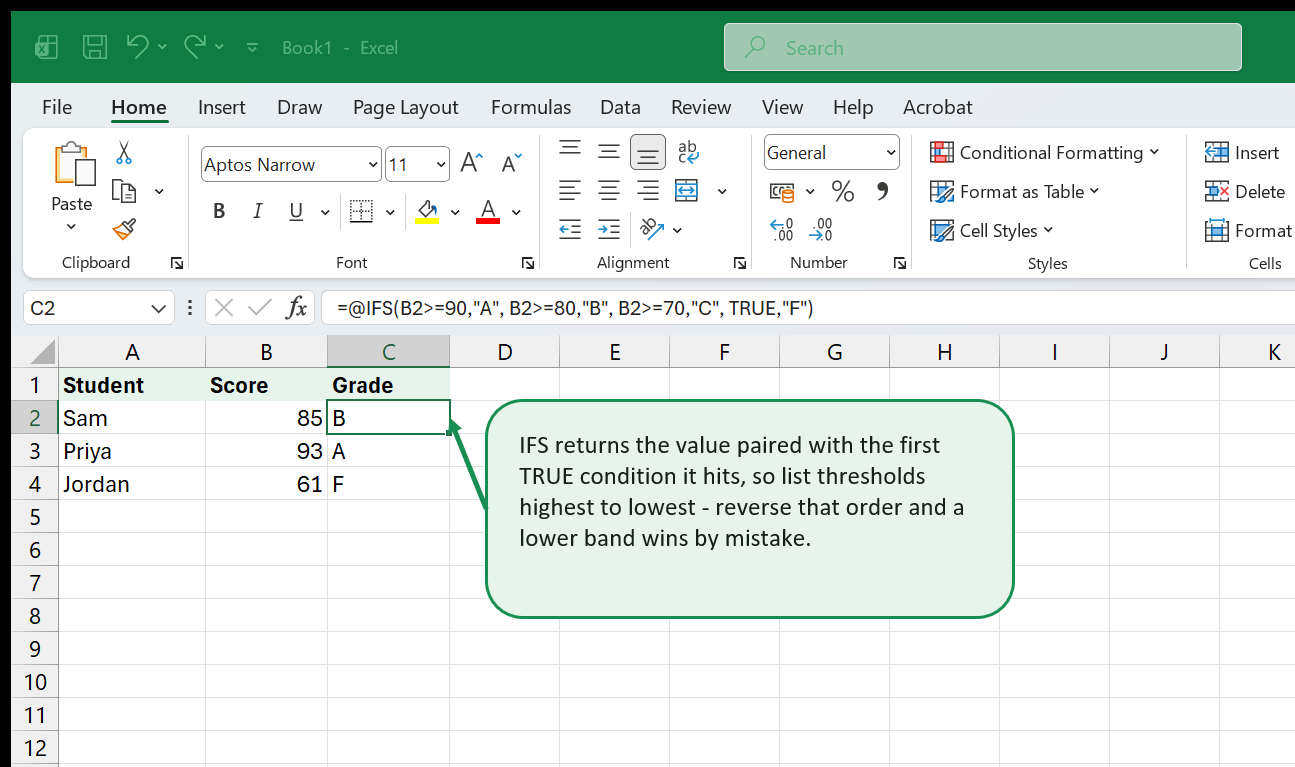Toggle italic formatting
The width and height of the screenshot is (1295, 767).
pos(258,211)
